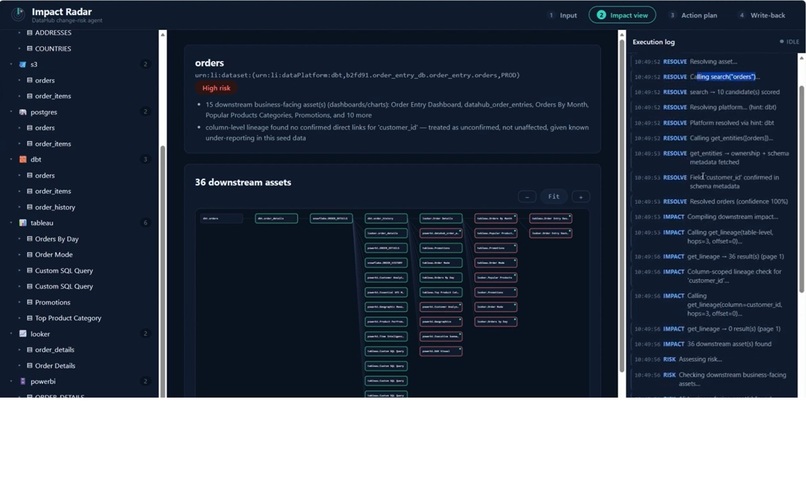The image size is (806, 497).
Task: Select Top Product Category in tableau
Action: 68,318
